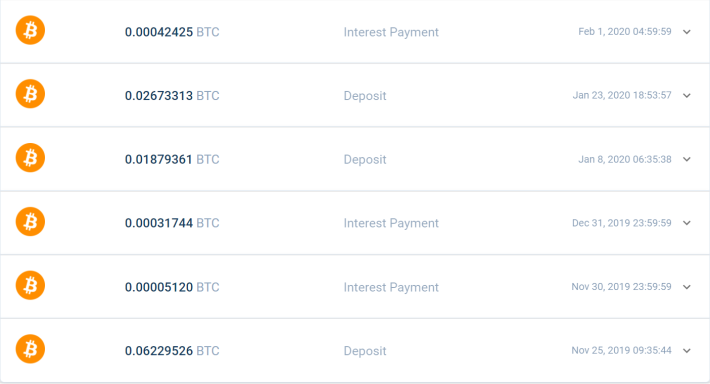Select the 0.06229526 BTC amount text
This screenshot has height=384, width=710.
pyautogui.click(x=172, y=351)
